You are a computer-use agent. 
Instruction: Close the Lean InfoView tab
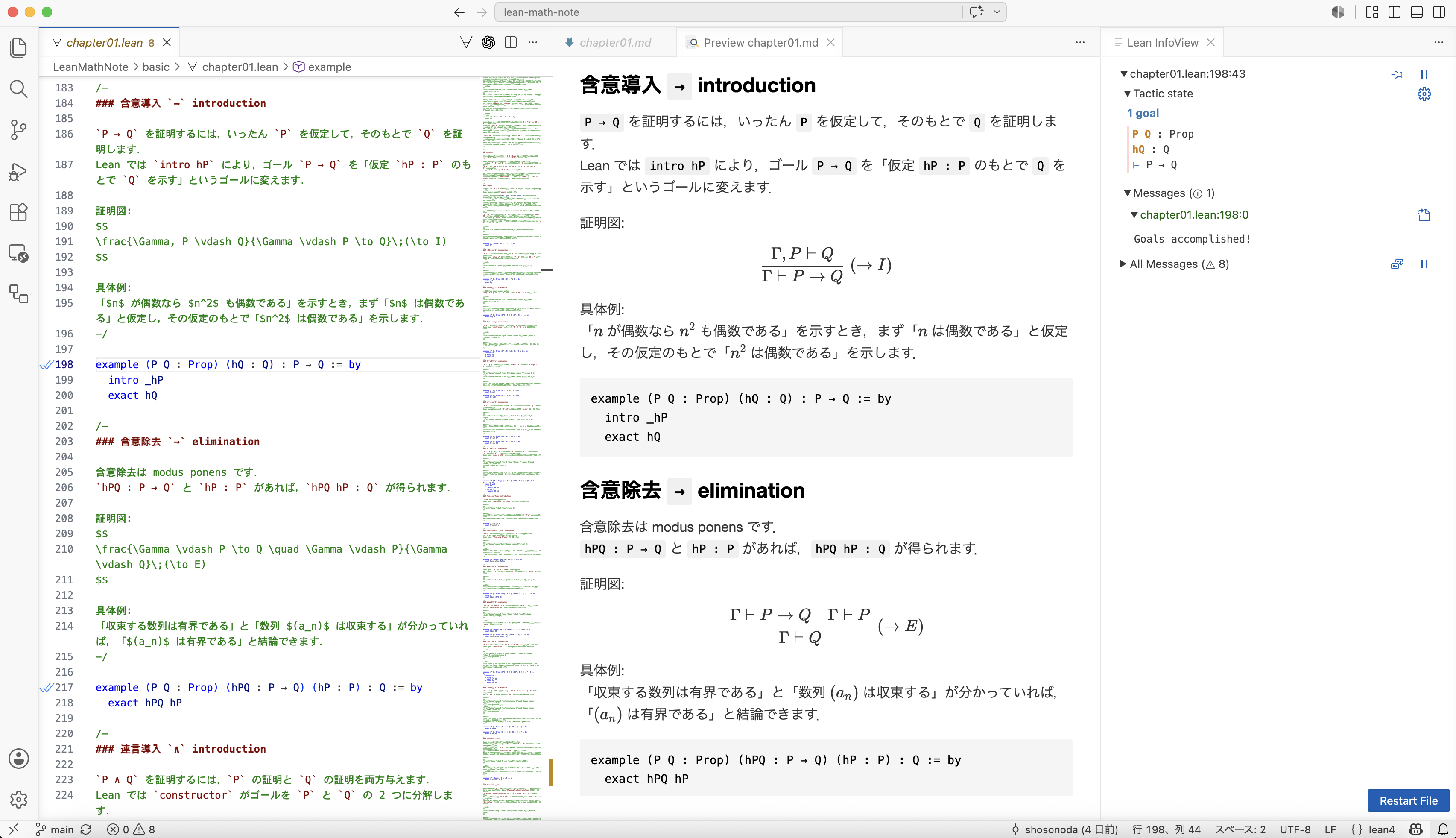[x=1210, y=43]
